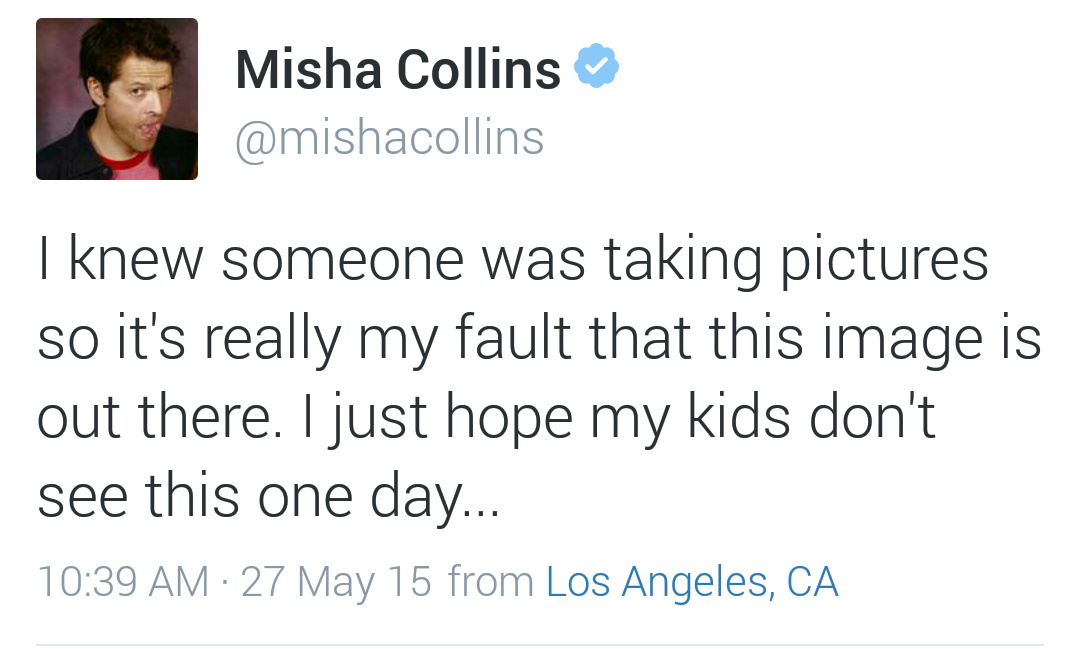Click the 27 May 15 date

(336, 582)
